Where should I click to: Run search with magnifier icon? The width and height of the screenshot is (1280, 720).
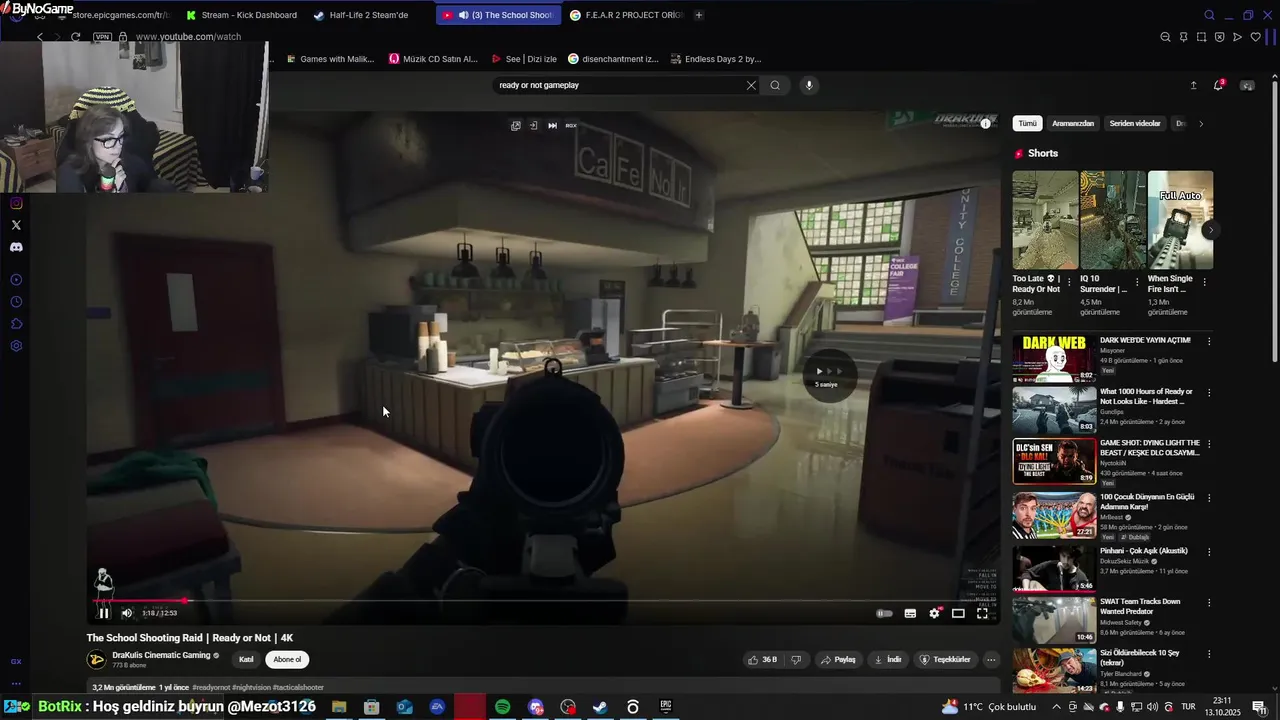point(775,85)
